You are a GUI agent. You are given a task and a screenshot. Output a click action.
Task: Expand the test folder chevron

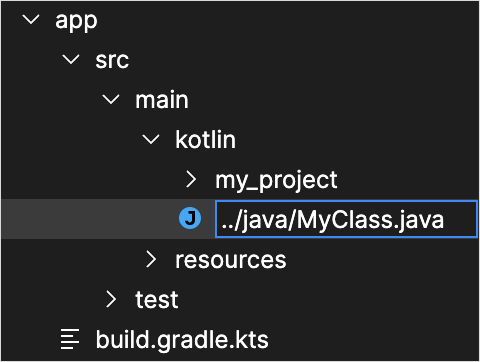click(111, 299)
